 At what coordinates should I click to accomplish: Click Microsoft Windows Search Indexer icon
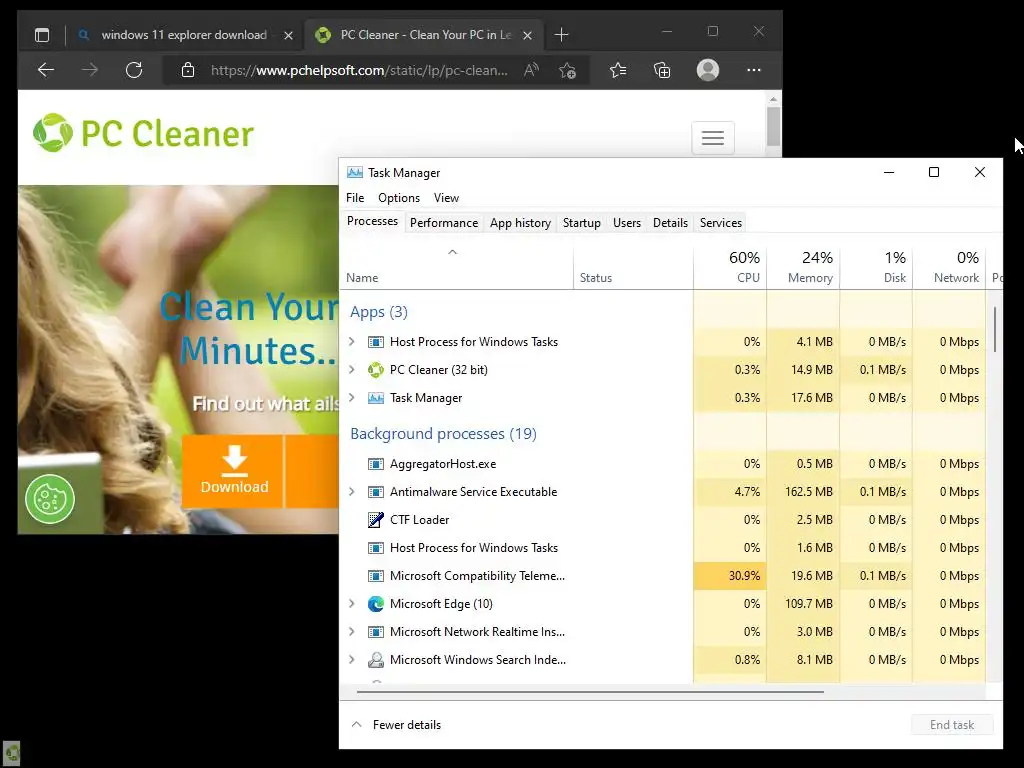(x=376, y=660)
